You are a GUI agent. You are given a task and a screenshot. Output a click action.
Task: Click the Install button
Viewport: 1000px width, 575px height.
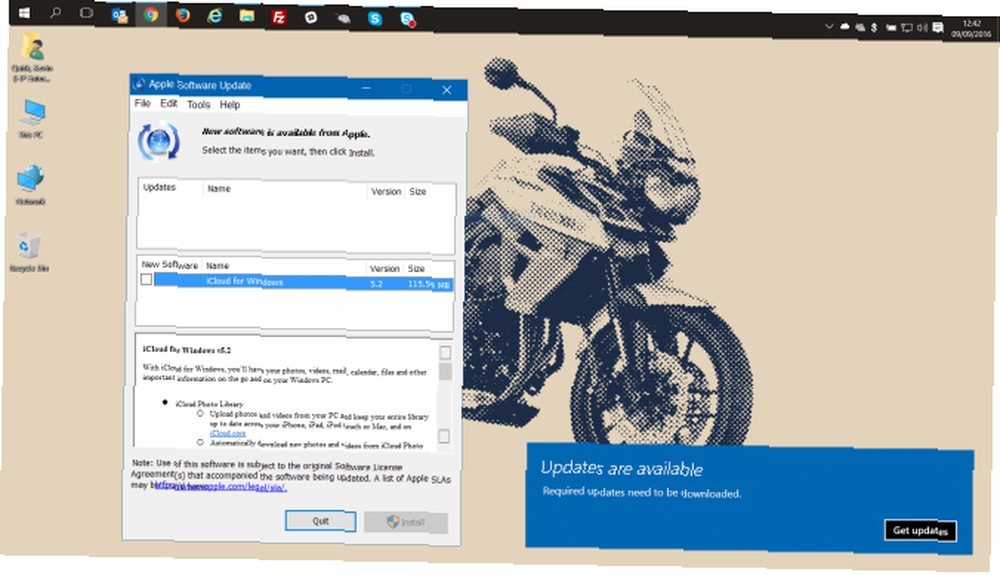[406, 522]
